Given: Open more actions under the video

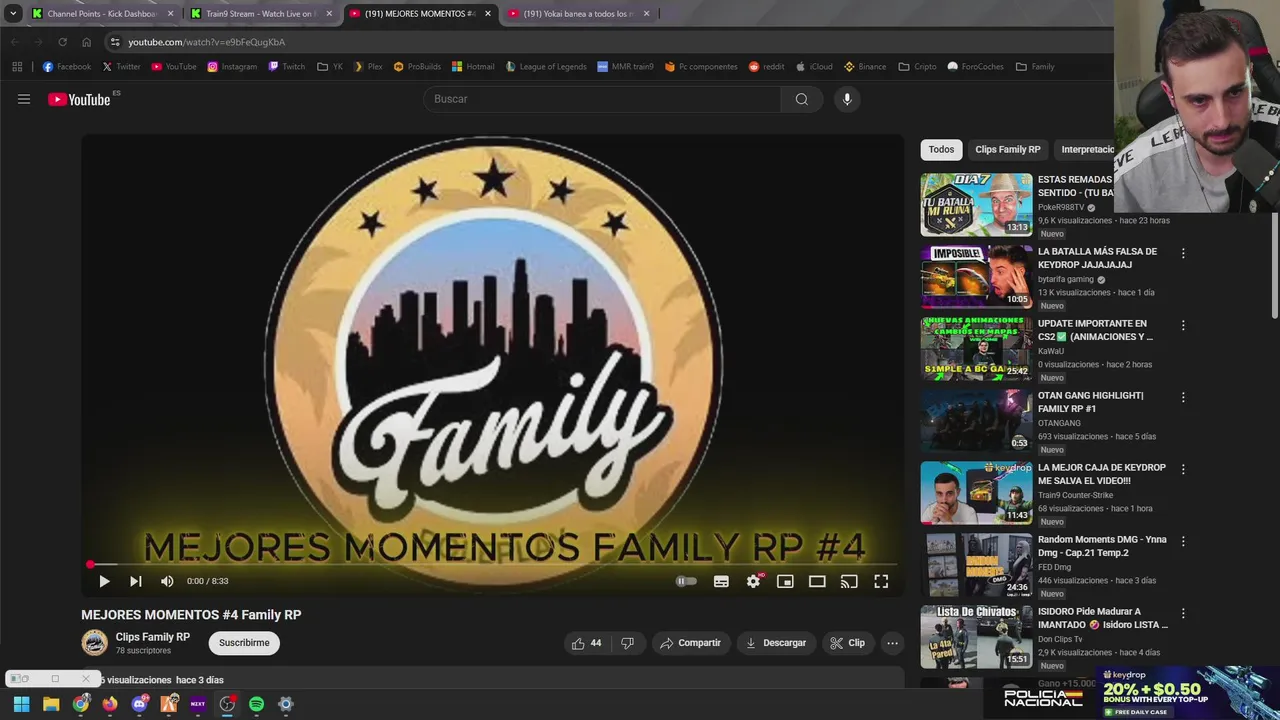Looking at the screenshot, I should [893, 643].
